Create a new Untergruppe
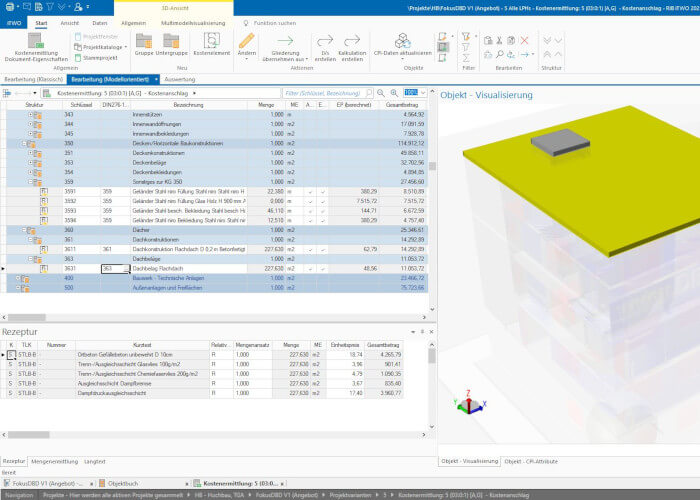The width and height of the screenshot is (700, 500). pyautogui.click(x=171, y=45)
